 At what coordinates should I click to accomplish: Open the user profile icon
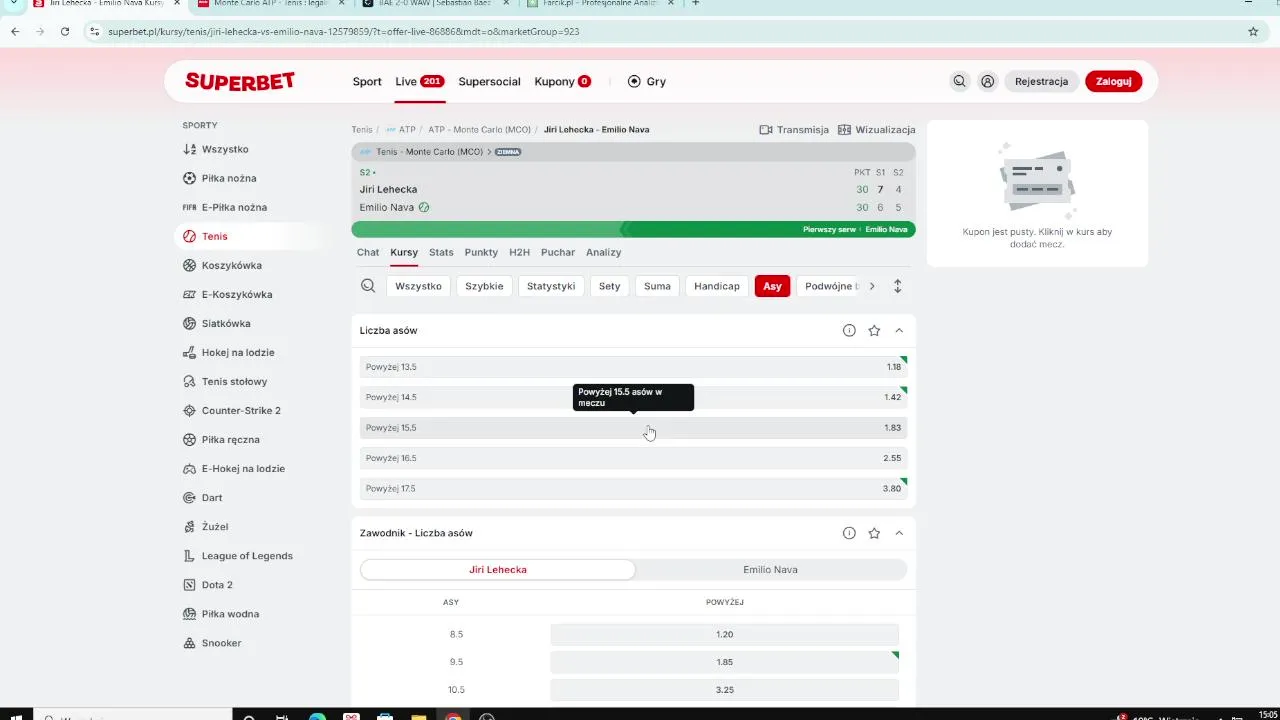tap(987, 82)
